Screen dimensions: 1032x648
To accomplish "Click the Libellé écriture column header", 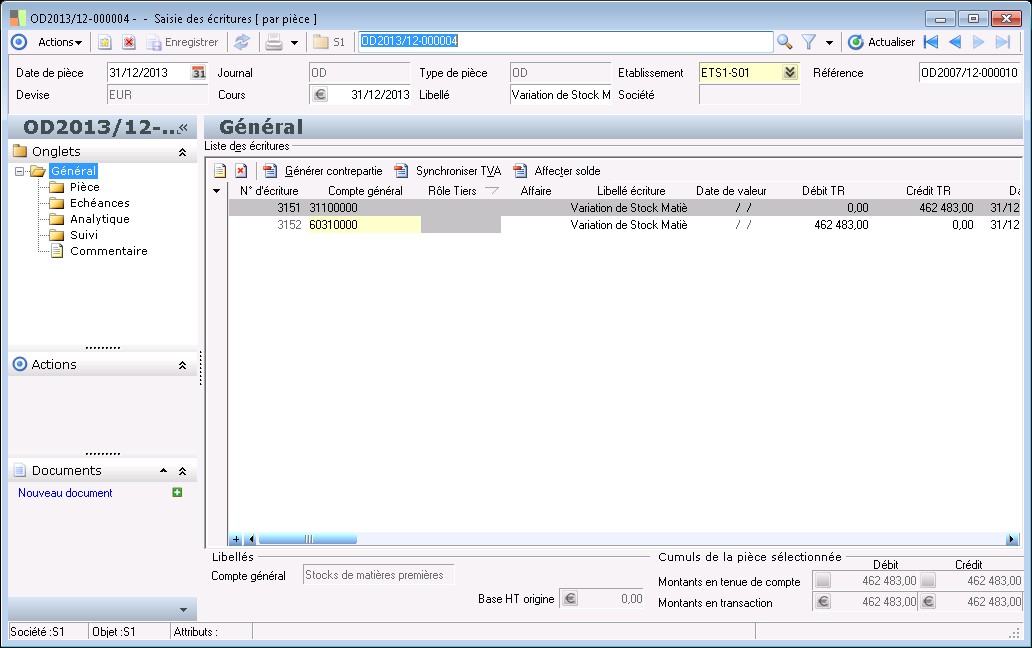I will tap(631, 191).
